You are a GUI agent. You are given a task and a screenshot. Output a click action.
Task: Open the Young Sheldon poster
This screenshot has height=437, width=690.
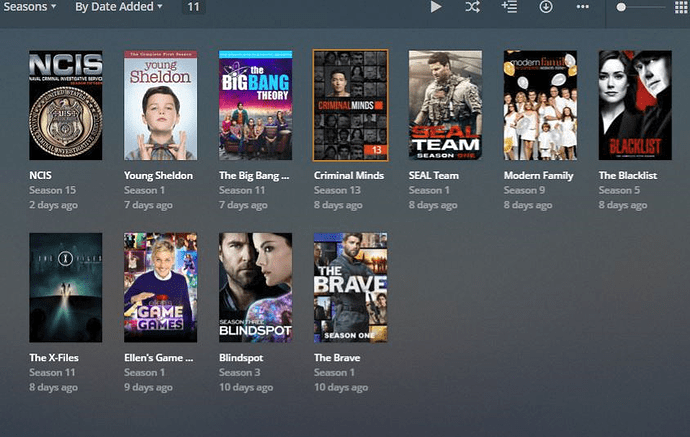tap(161, 105)
